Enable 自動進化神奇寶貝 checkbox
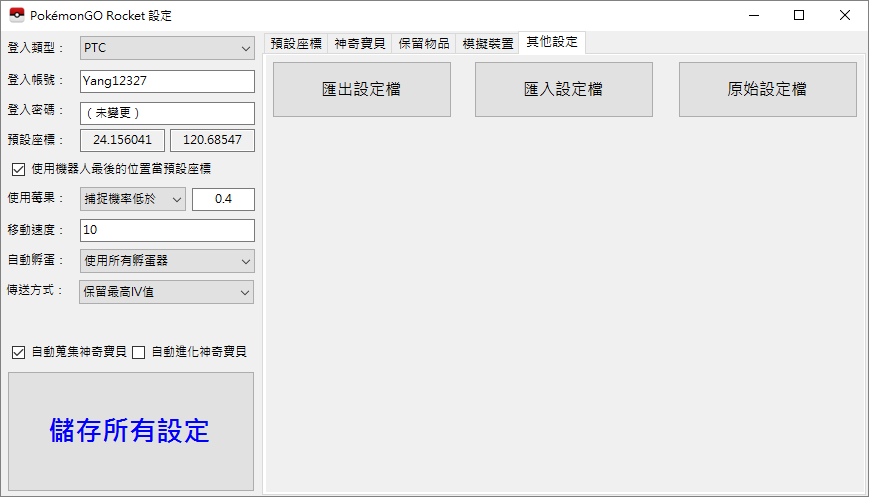Viewport: 869px width, 497px height. pos(139,352)
